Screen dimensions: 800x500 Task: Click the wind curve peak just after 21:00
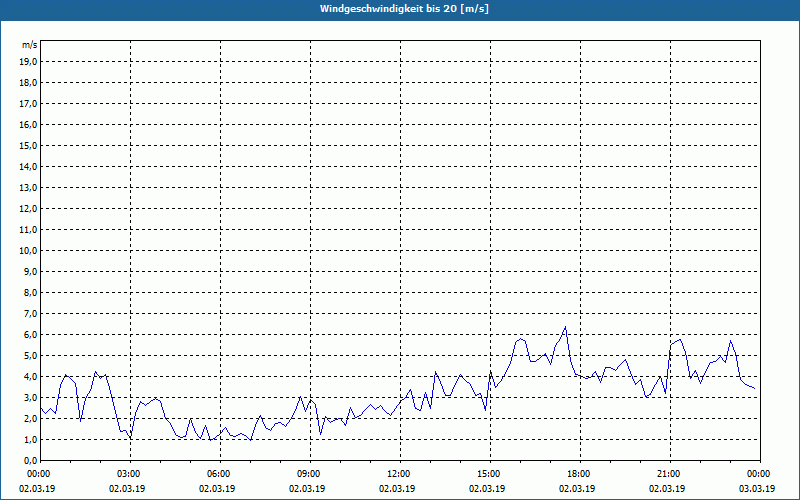681,340
